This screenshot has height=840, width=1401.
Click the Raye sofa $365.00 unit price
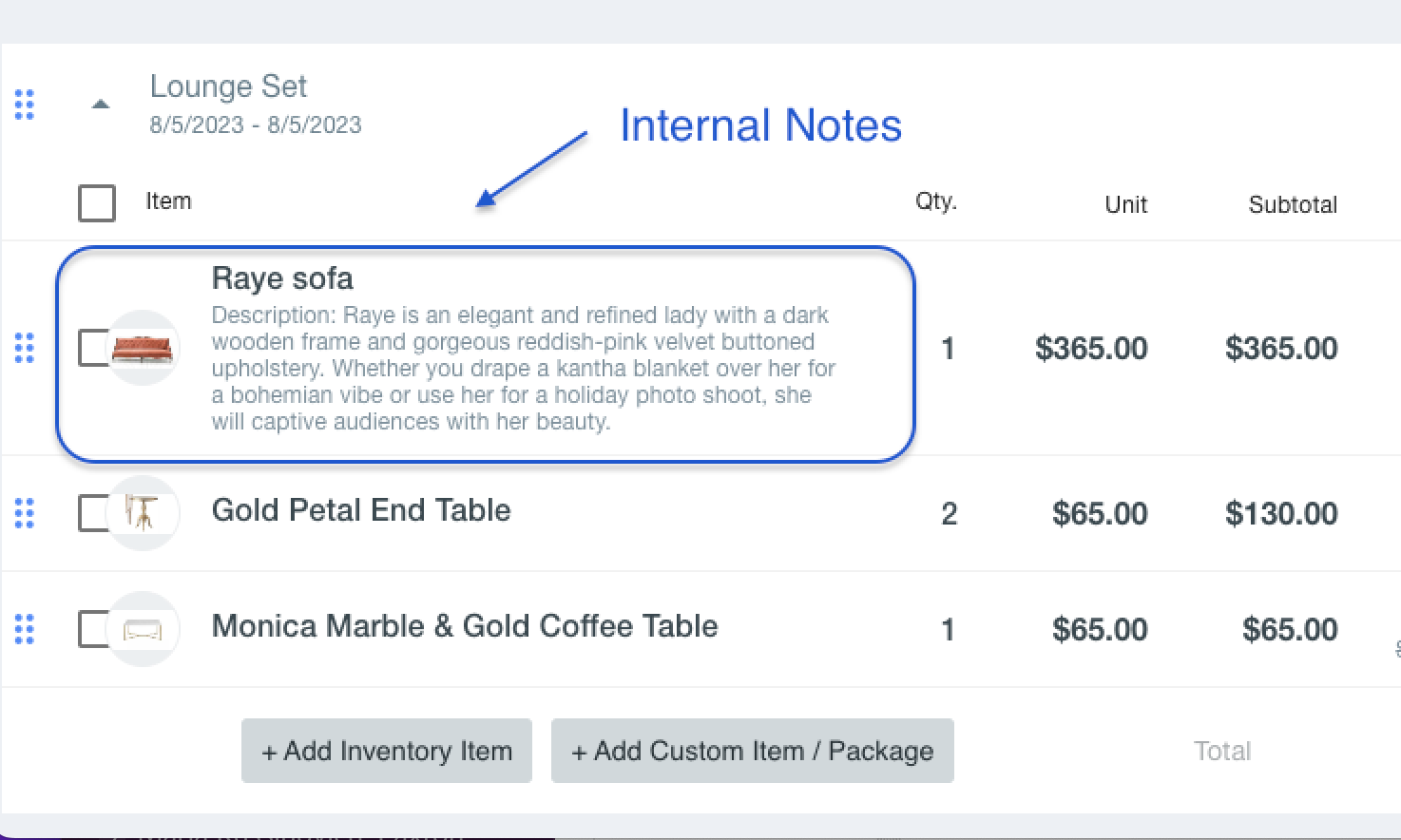(x=1091, y=348)
